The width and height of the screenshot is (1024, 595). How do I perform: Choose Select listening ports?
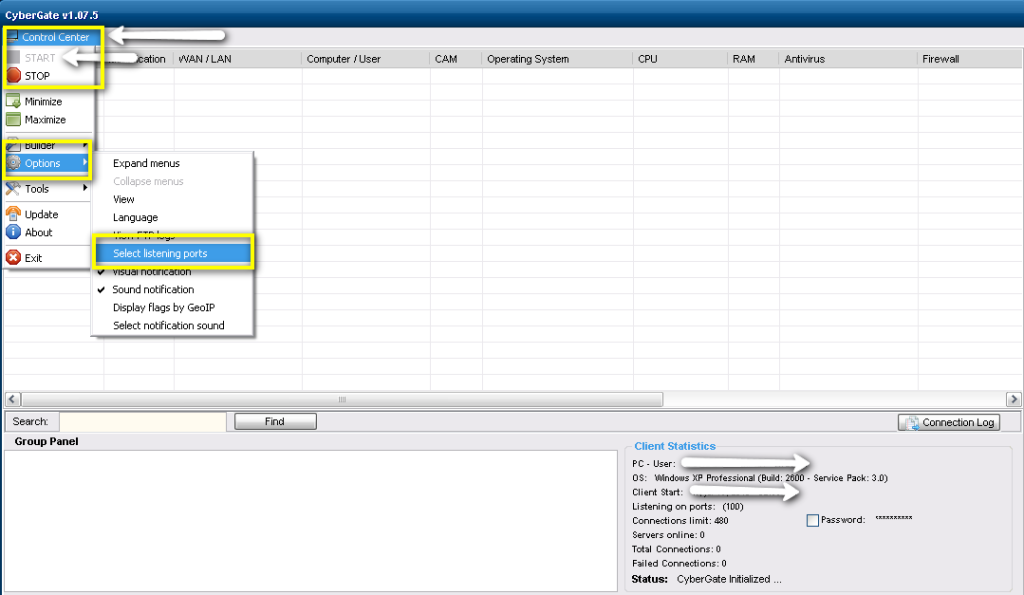coord(172,253)
